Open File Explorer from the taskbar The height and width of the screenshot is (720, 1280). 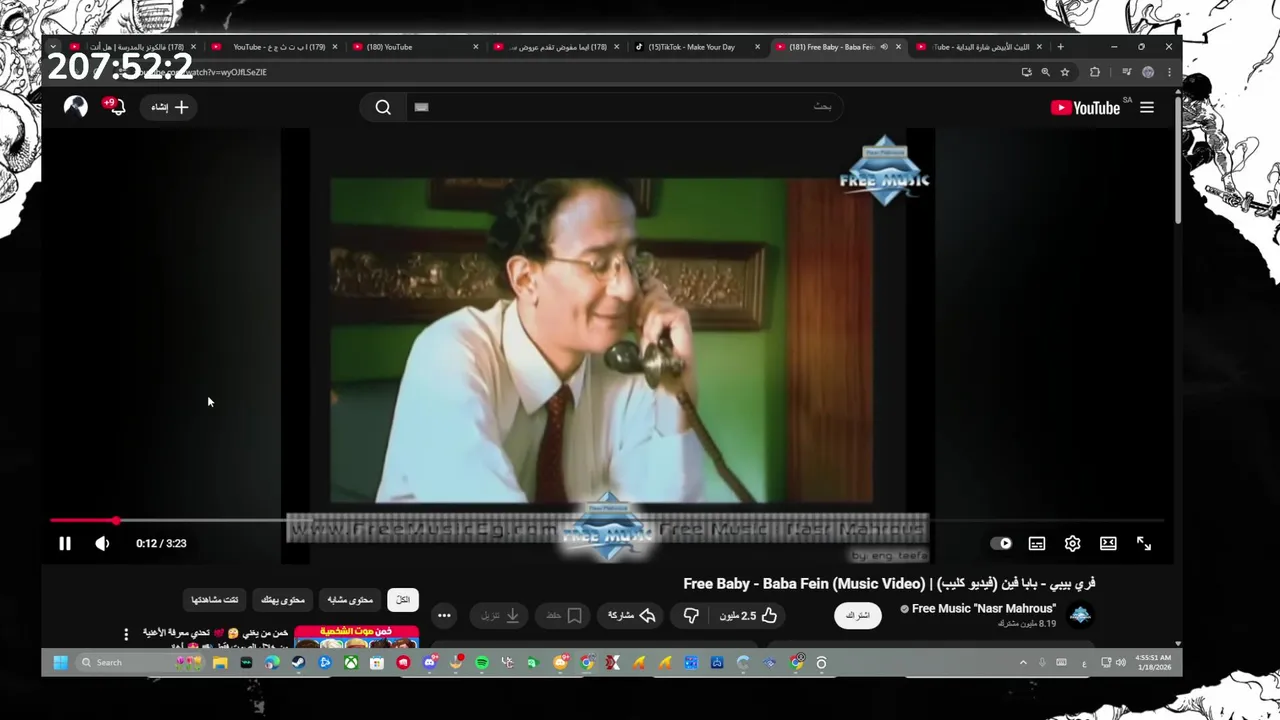pyautogui.click(x=220, y=662)
